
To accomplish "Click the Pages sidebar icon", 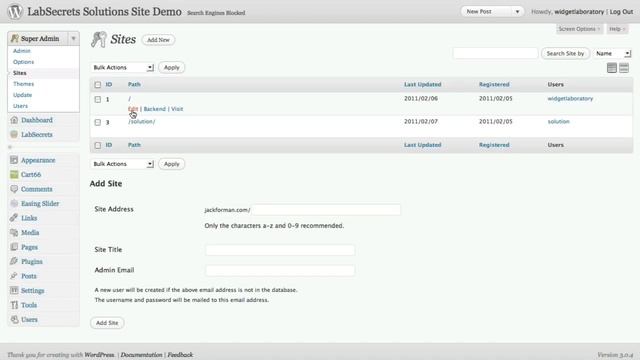I will click(x=14, y=247).
